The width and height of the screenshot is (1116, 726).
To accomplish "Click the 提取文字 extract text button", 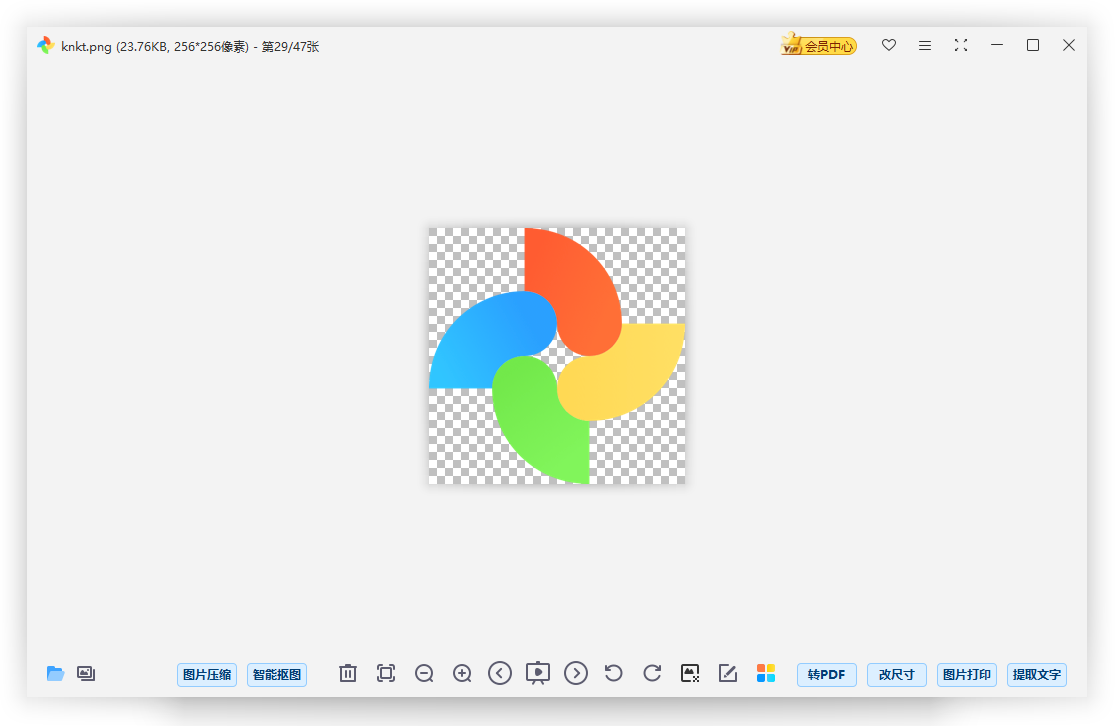I will click(1037, 675).
